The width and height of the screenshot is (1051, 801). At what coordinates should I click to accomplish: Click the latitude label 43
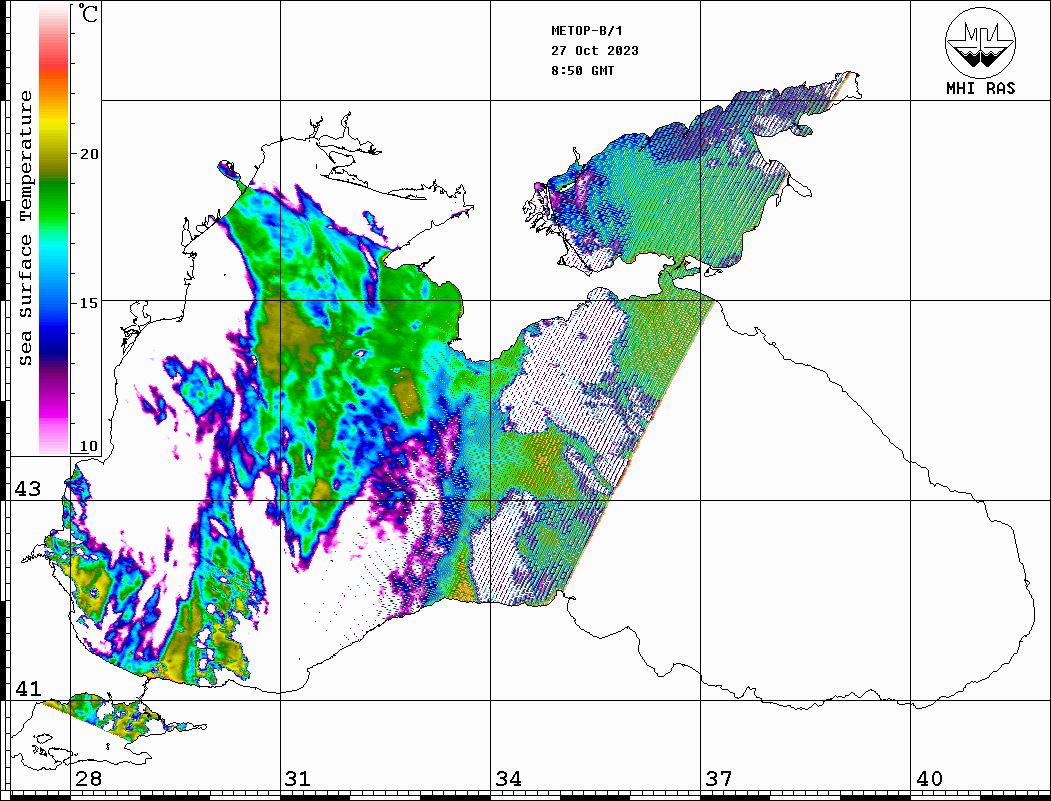[28, 489]
